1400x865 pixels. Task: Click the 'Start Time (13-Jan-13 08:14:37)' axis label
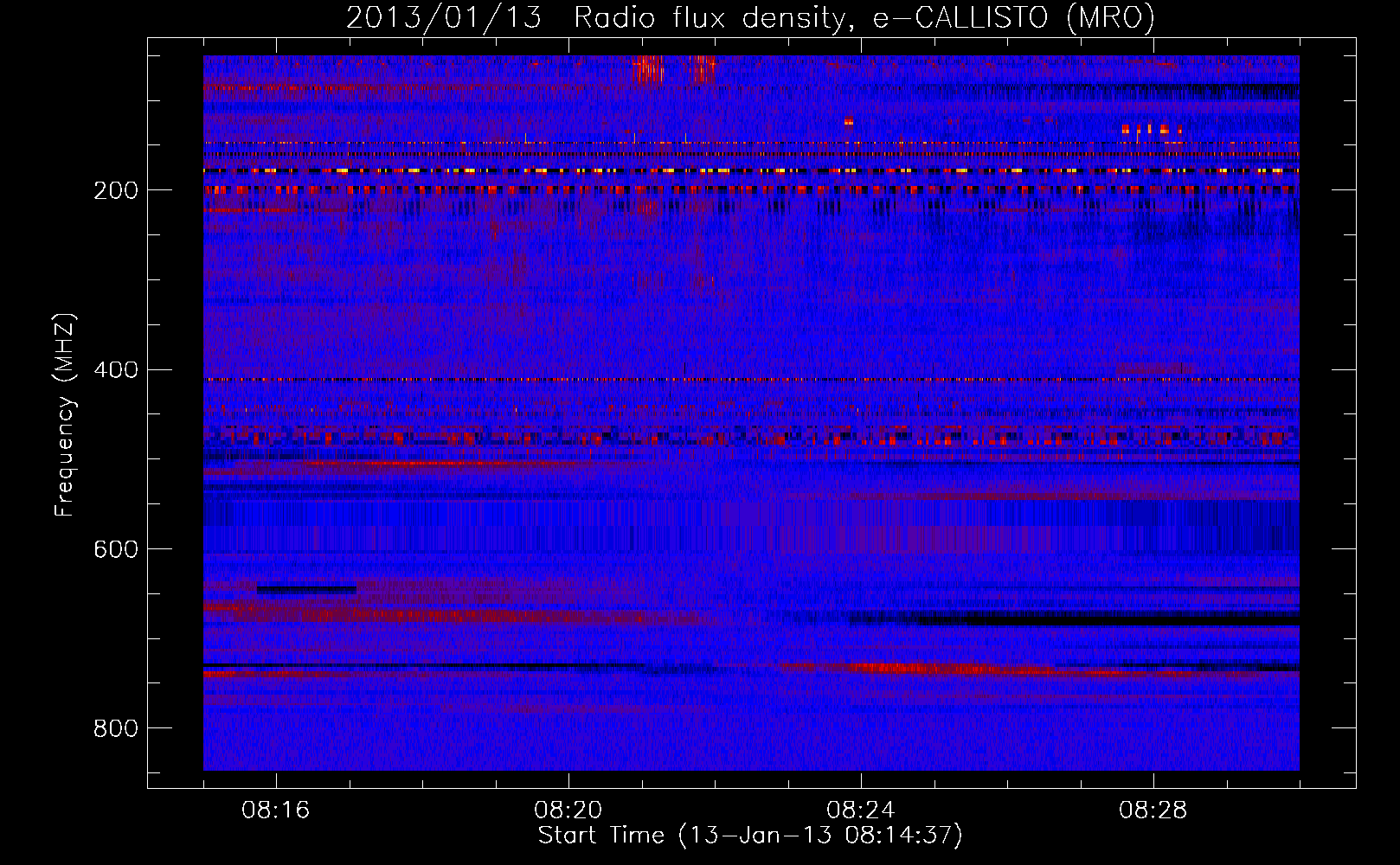coord(750,836)
